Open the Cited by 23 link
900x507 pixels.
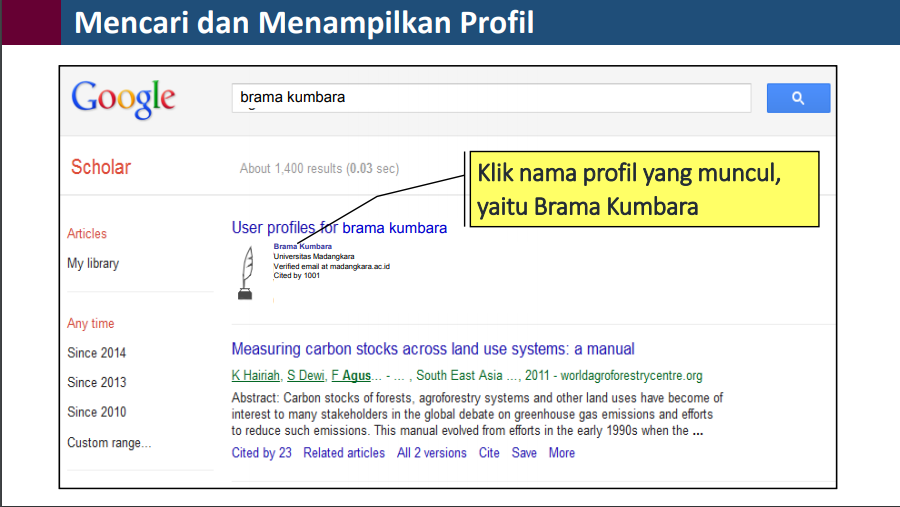pyautogui.click(x=262, y=453)
